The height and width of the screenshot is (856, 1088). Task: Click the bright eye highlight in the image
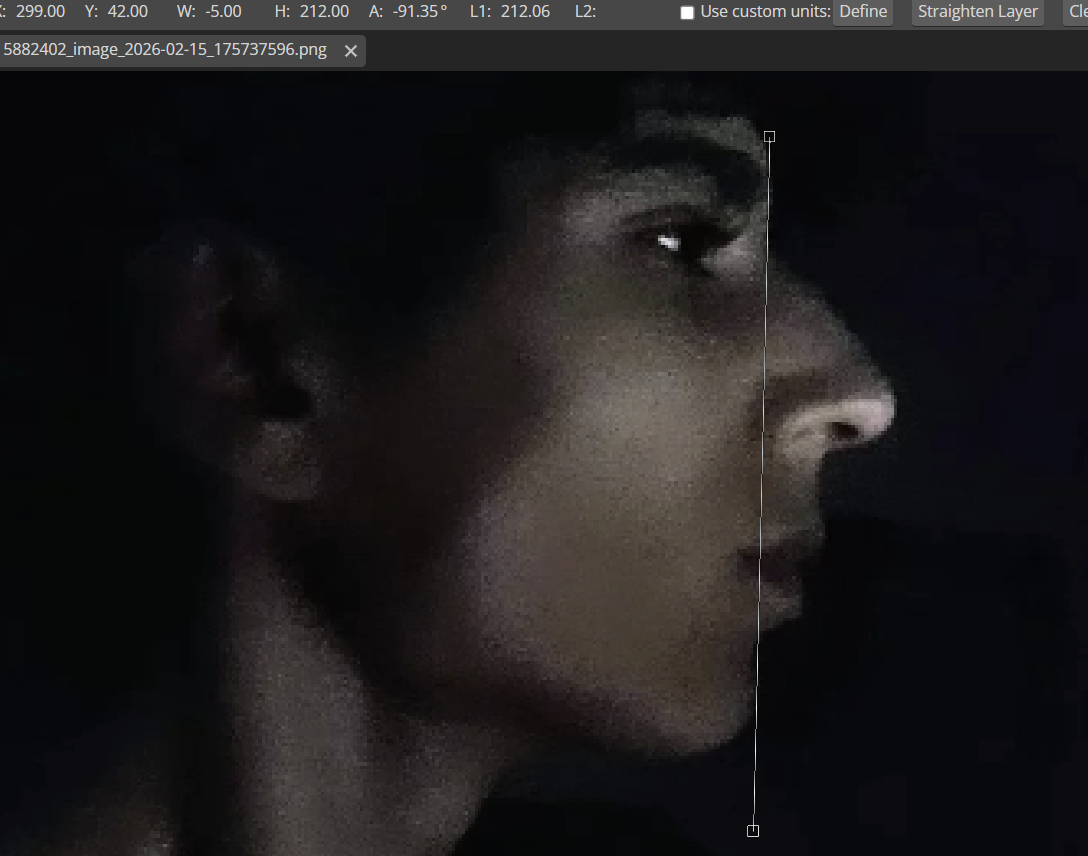point(668,241)
